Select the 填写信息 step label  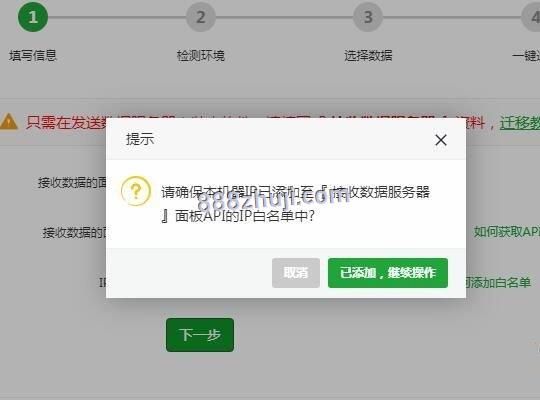pyautogui.click(x=33, y=55)
